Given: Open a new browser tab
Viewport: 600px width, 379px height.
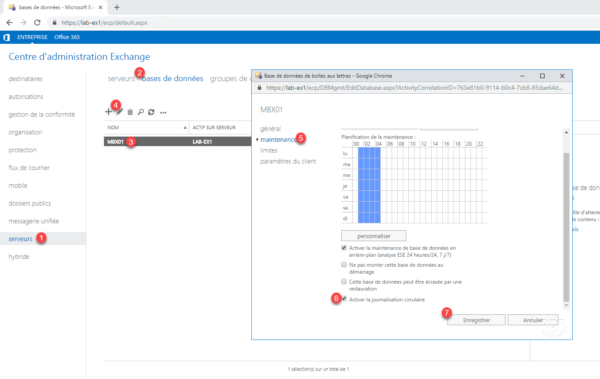Looking at the screenshot, I should 117,7.
